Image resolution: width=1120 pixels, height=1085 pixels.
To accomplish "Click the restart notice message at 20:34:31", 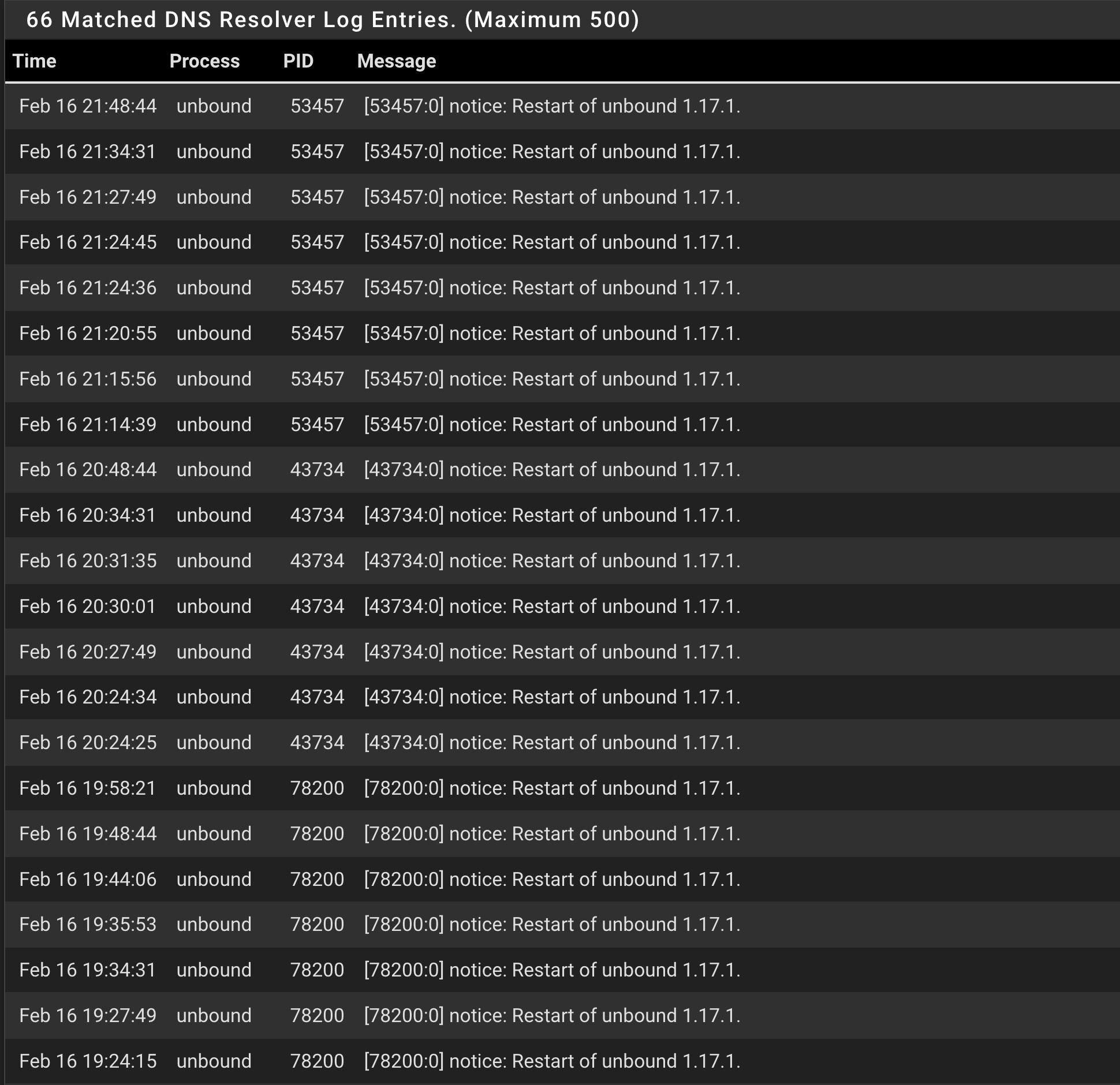I will coord(552,515).
